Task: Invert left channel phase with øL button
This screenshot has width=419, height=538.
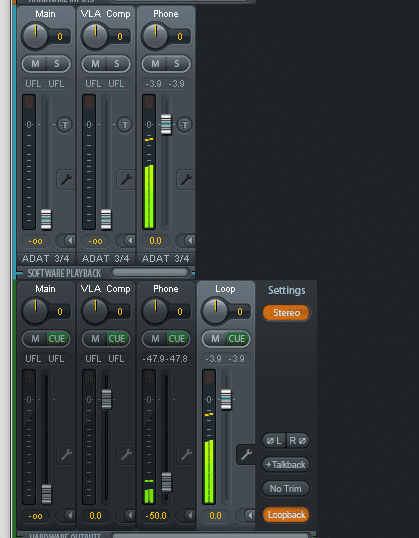Action: click(274, 441)
